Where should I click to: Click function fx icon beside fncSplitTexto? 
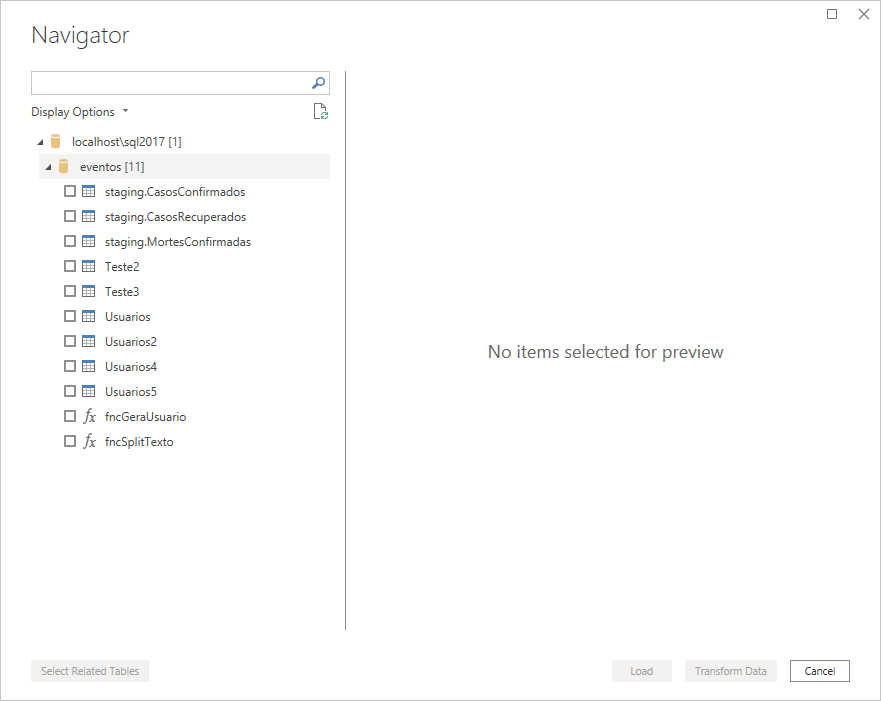[x=89, y=441]
